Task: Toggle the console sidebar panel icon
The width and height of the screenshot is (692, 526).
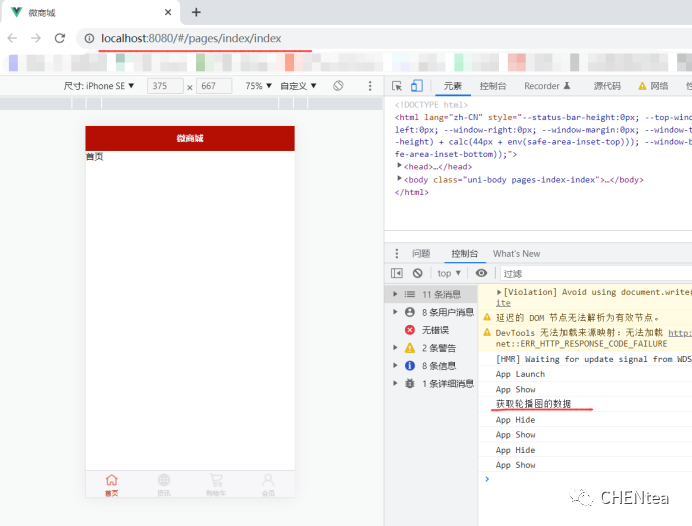Action: 397,273
